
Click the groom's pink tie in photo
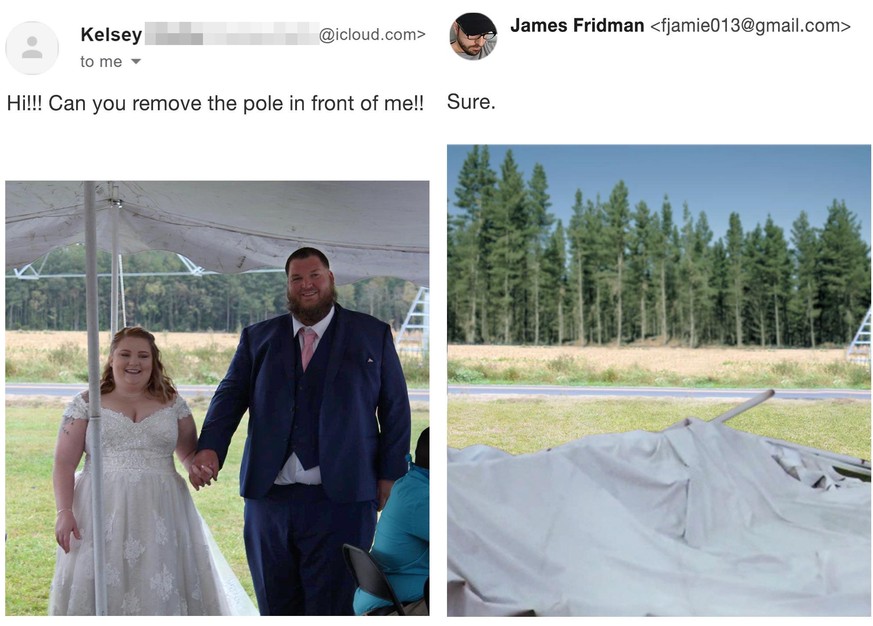tap(307, 348)
